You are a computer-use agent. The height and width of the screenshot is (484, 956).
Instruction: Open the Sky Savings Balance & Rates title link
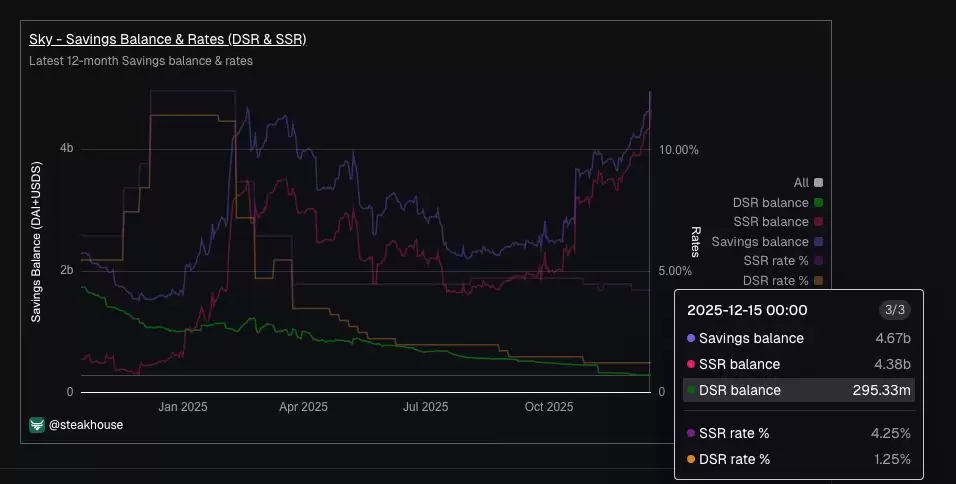[168, 40]
